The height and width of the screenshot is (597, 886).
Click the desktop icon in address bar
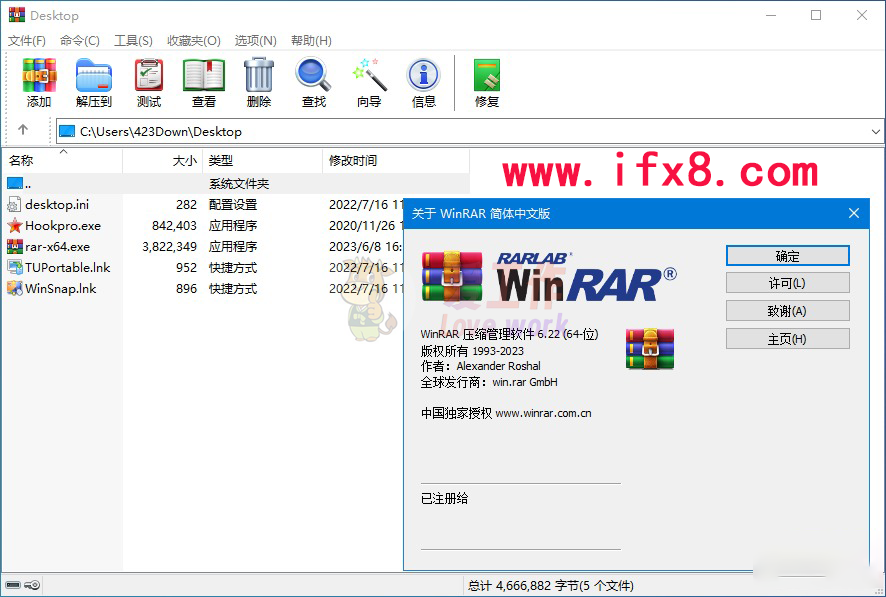tap(67, 132)
